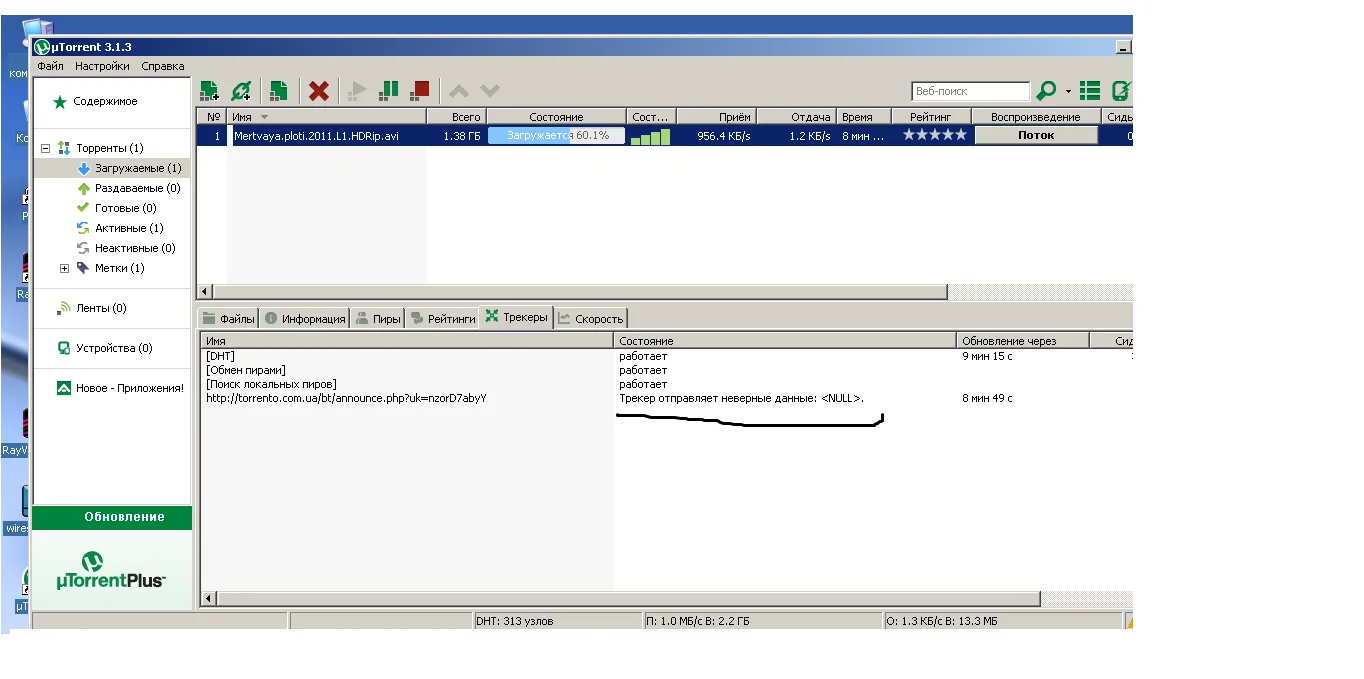Screen dimensions: 1364x679
Task: Select Торренты (1) in the sidebar
Action: [x=109, y=148]
